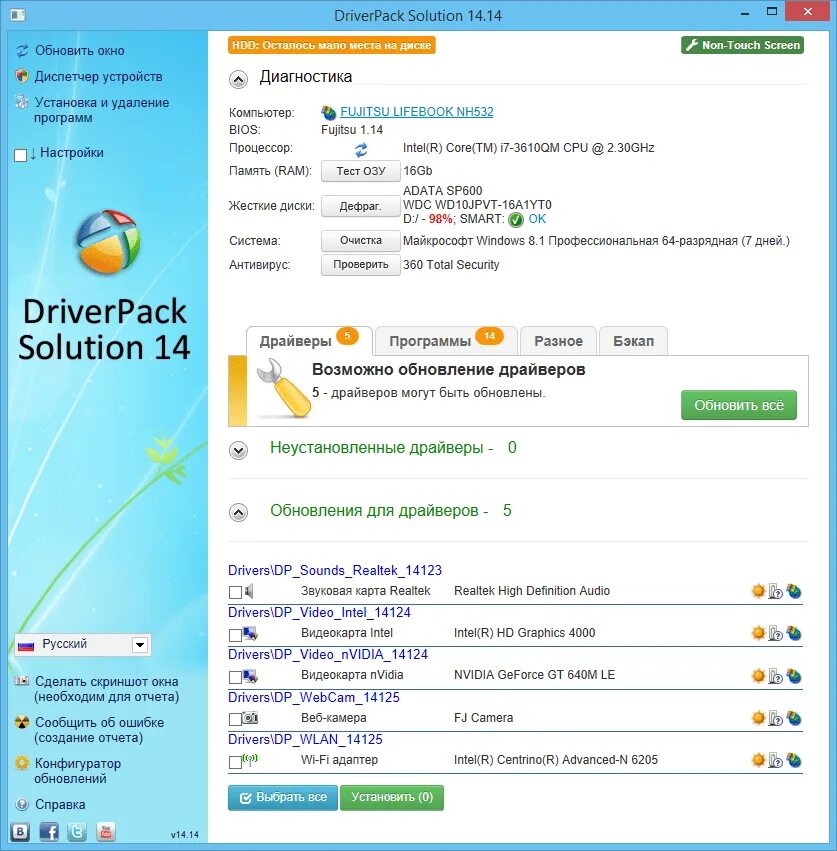The width and height of the screenshot is (837, 851).
Task: Check the Realtek sound card driver
Action: [x=235, y=592]
